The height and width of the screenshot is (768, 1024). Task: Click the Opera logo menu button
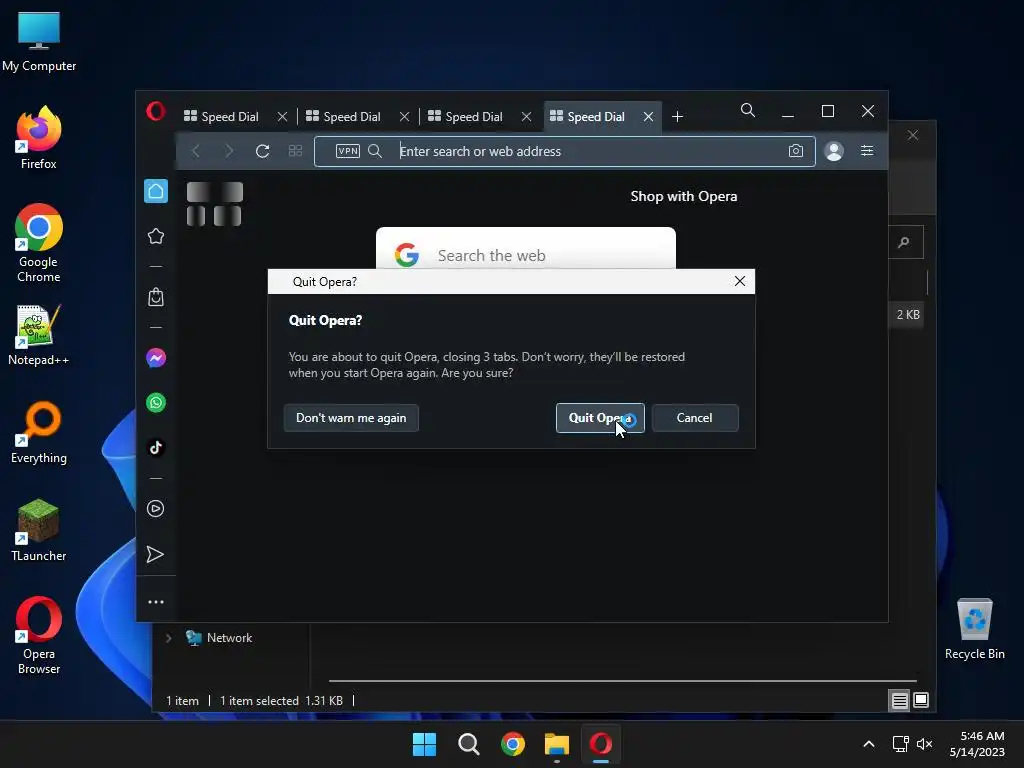[x=155, y=112]
